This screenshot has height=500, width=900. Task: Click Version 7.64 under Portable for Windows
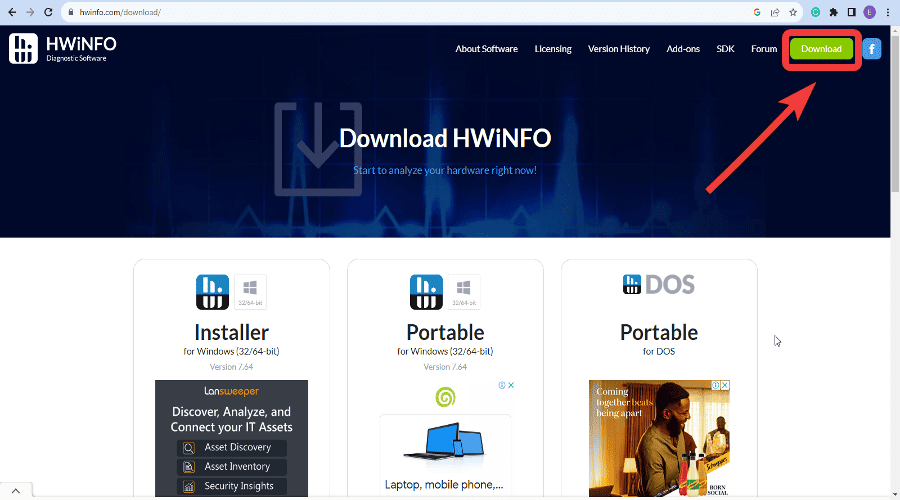[445, 367]
